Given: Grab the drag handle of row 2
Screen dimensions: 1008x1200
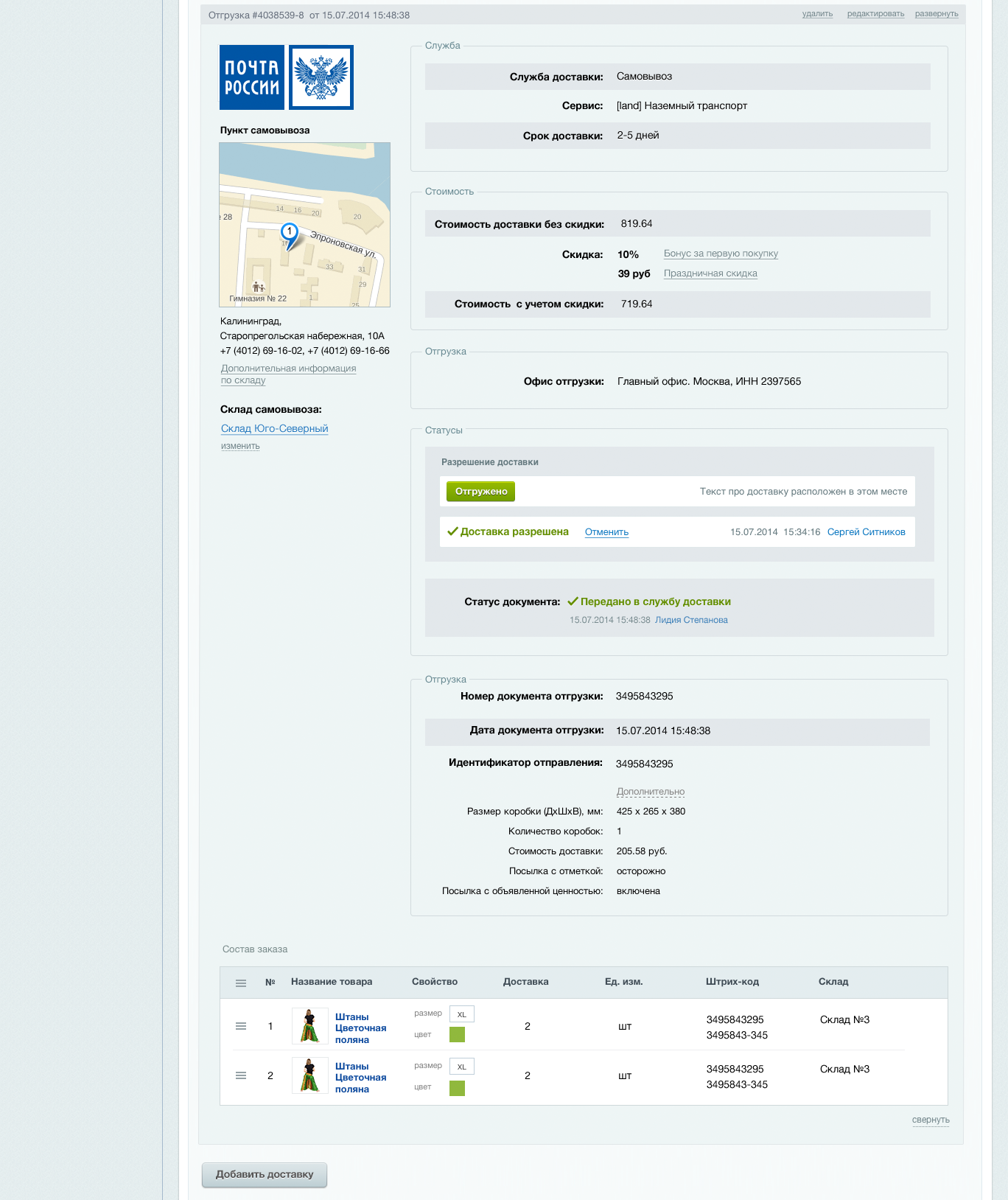Looking at the screenshot, I should tap(241, 1075).
